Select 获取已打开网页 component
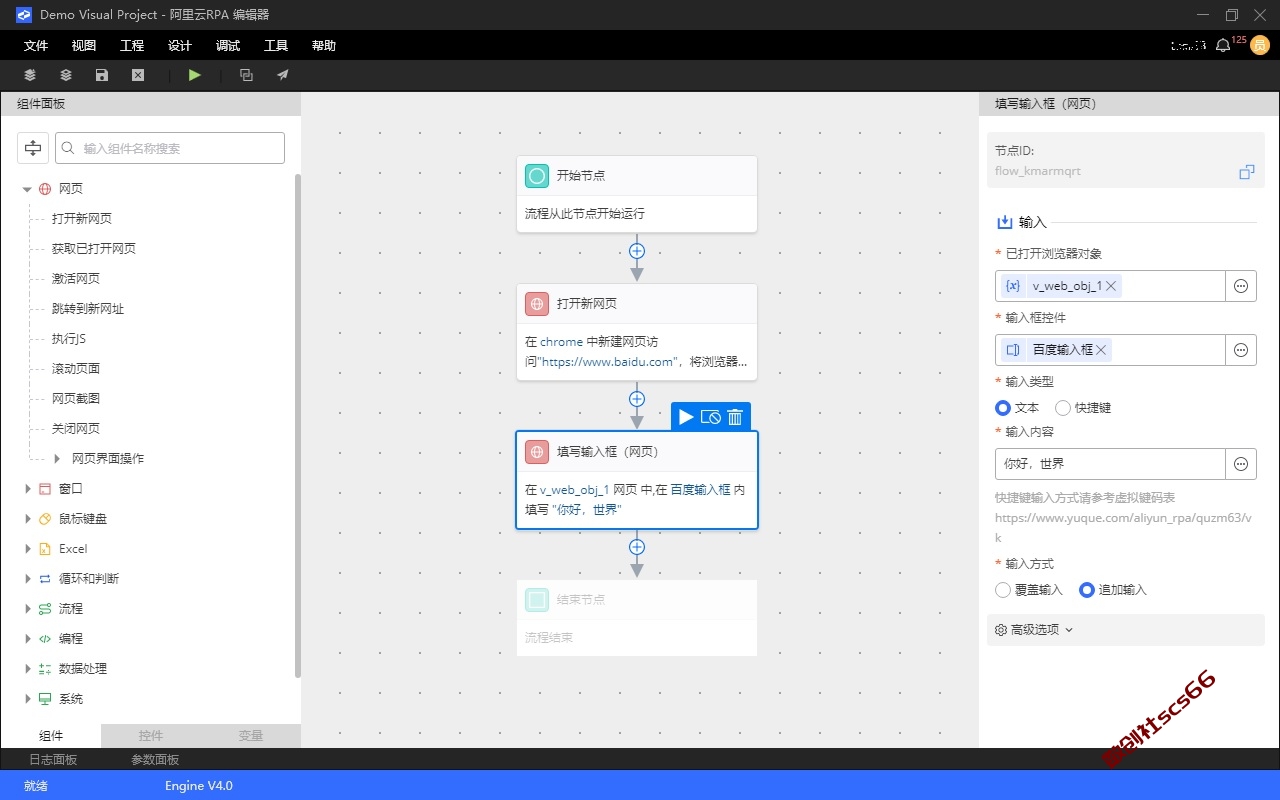This screenshot has width=1280, height=800. 94,249
